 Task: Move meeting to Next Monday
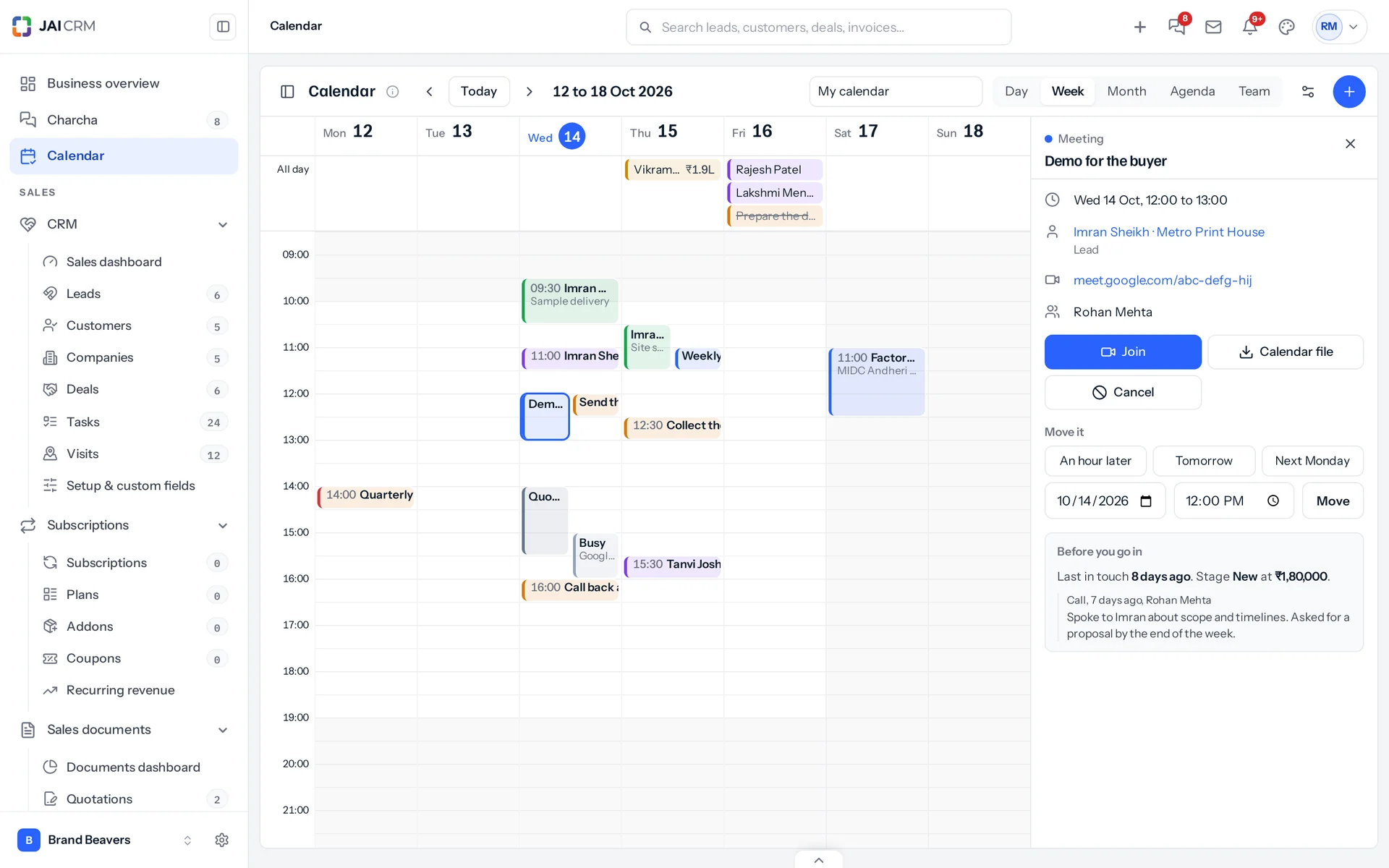[x=1312, y=461]
